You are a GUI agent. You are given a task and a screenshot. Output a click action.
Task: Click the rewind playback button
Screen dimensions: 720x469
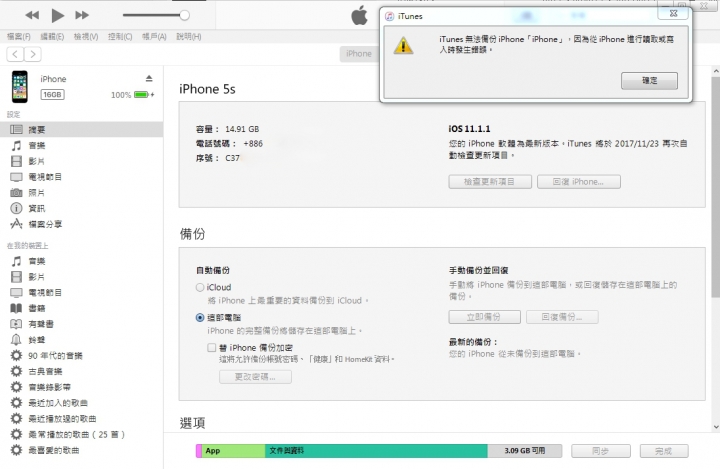click(32, 15)
